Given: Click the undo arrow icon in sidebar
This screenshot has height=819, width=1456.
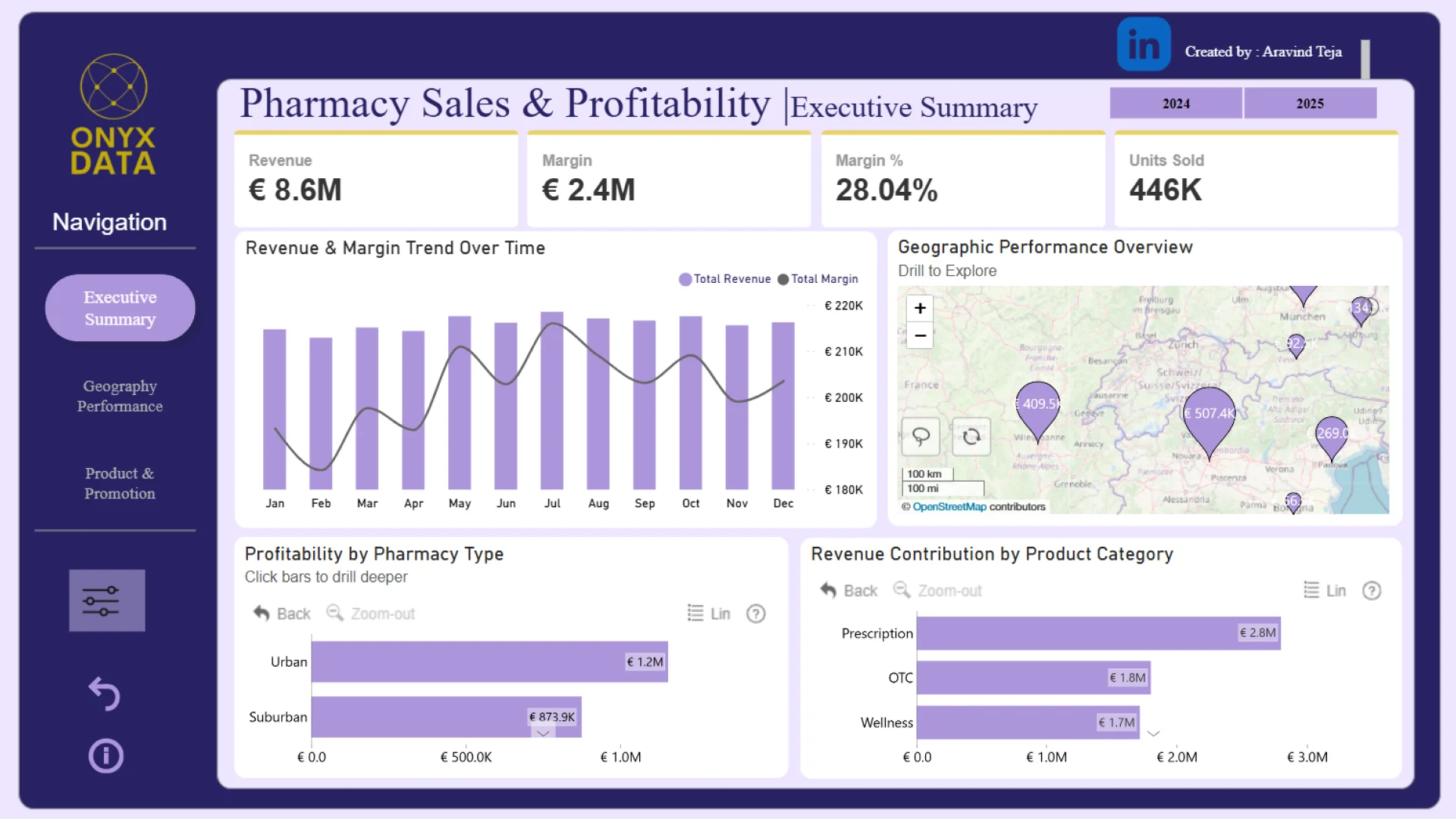Looking at the screenshot, I should click(x=105, y=693).
